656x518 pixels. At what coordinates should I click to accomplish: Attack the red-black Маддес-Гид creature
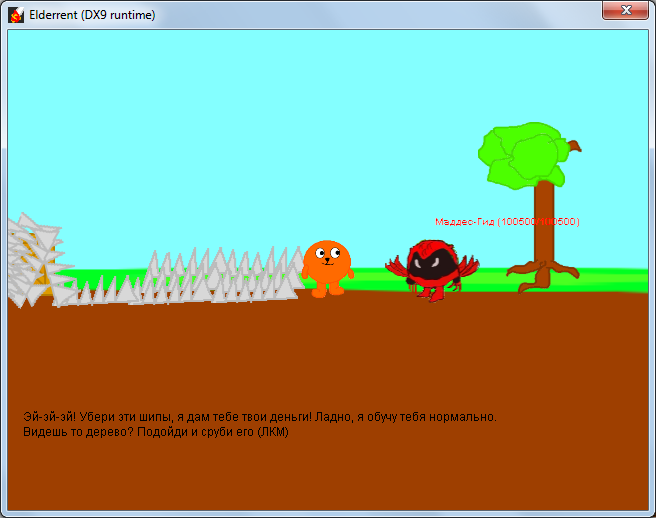click(x=432, y=268)
